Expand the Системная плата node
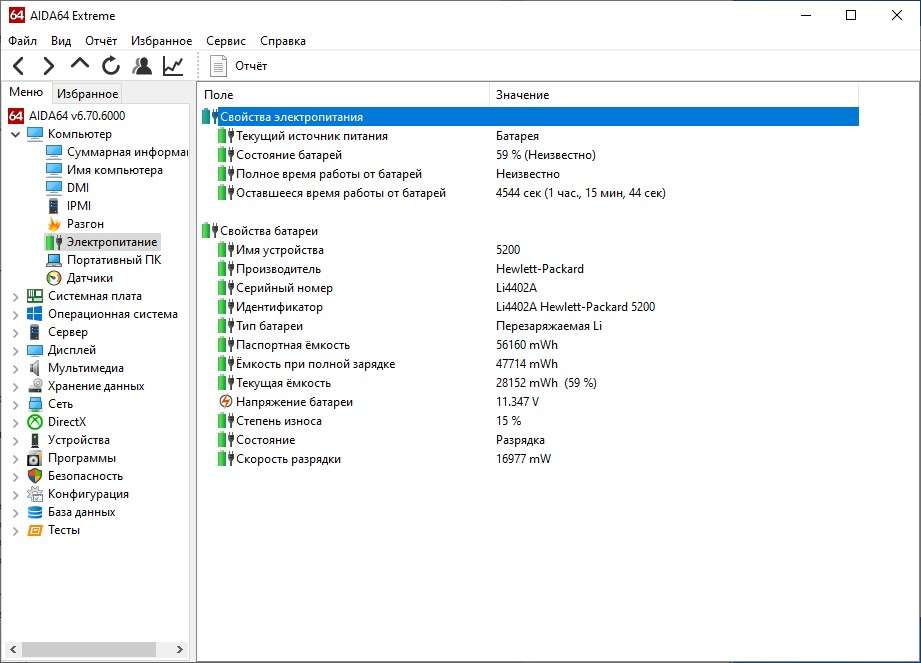The width and height of the screenshot is (921, 663). [16, 296]
